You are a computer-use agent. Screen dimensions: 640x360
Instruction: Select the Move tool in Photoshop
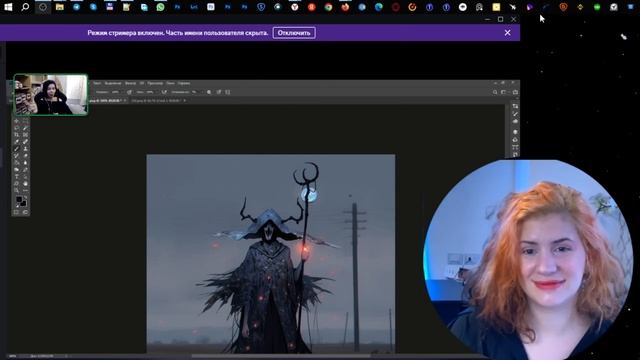pos(16,121)
